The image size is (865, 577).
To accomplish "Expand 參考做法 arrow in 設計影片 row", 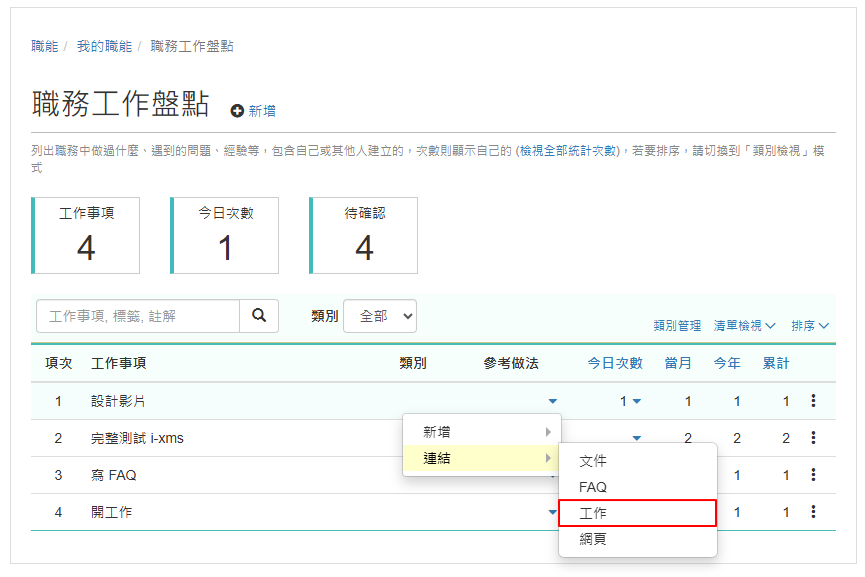I will pos(553,402).
